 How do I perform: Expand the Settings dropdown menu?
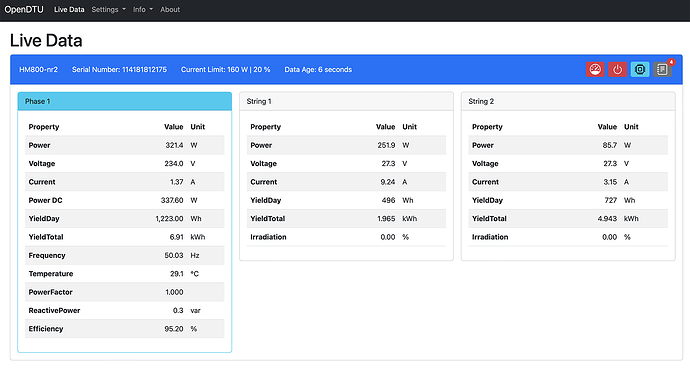108,9
